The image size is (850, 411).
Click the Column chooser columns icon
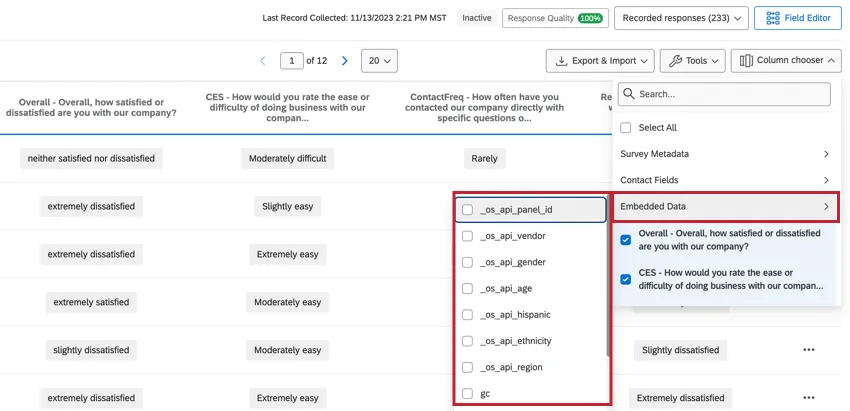coord(746,61)
